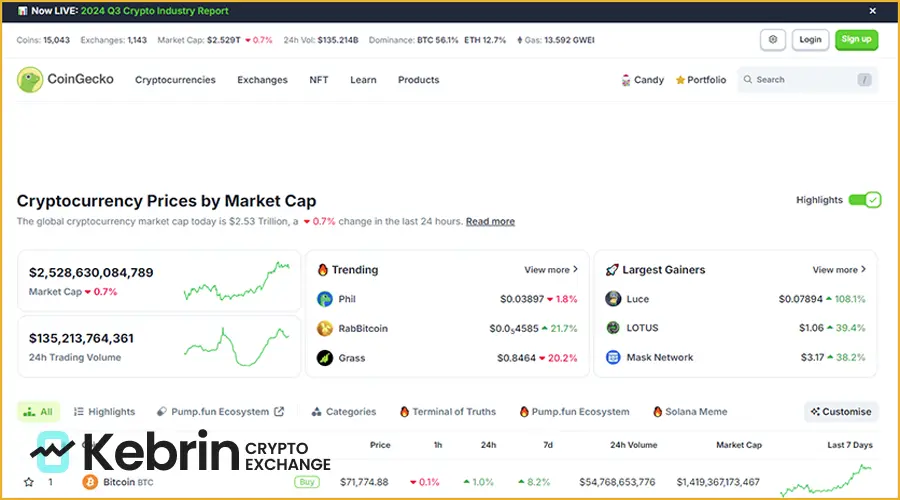Screen dimensions: 900x500
Task: Click the Coins: 15,043 stat
Action: [43, 40]
